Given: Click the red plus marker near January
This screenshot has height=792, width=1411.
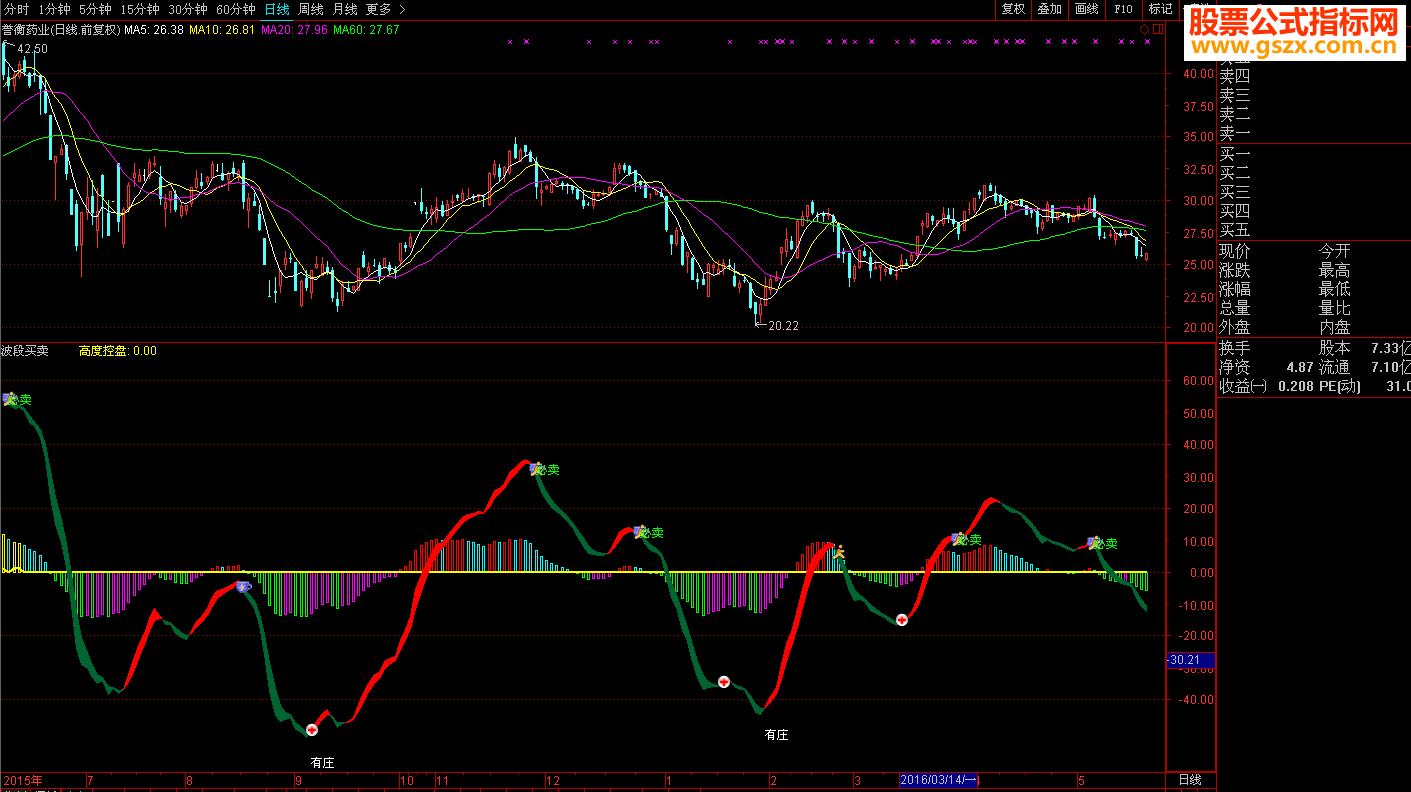Looking at the screenshot, I should click(x=724, y=682).
